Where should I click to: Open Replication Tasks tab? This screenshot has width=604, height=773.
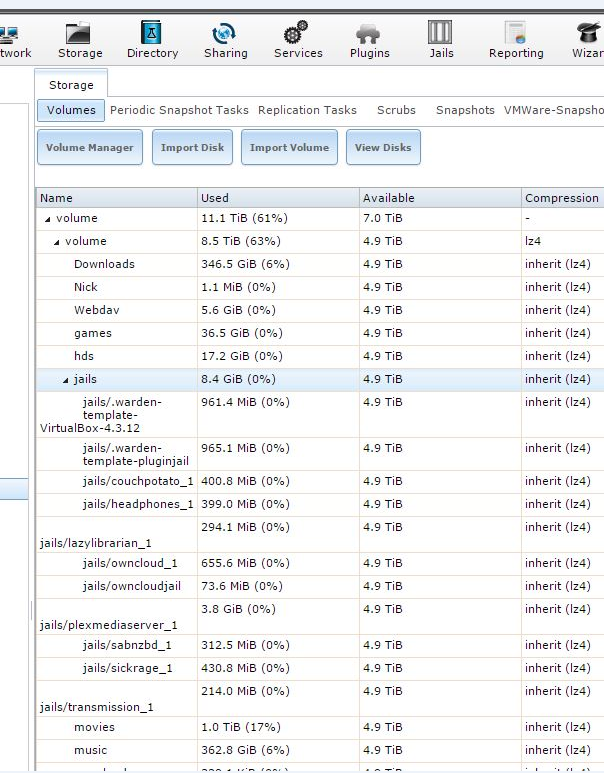tap(307, 110)
